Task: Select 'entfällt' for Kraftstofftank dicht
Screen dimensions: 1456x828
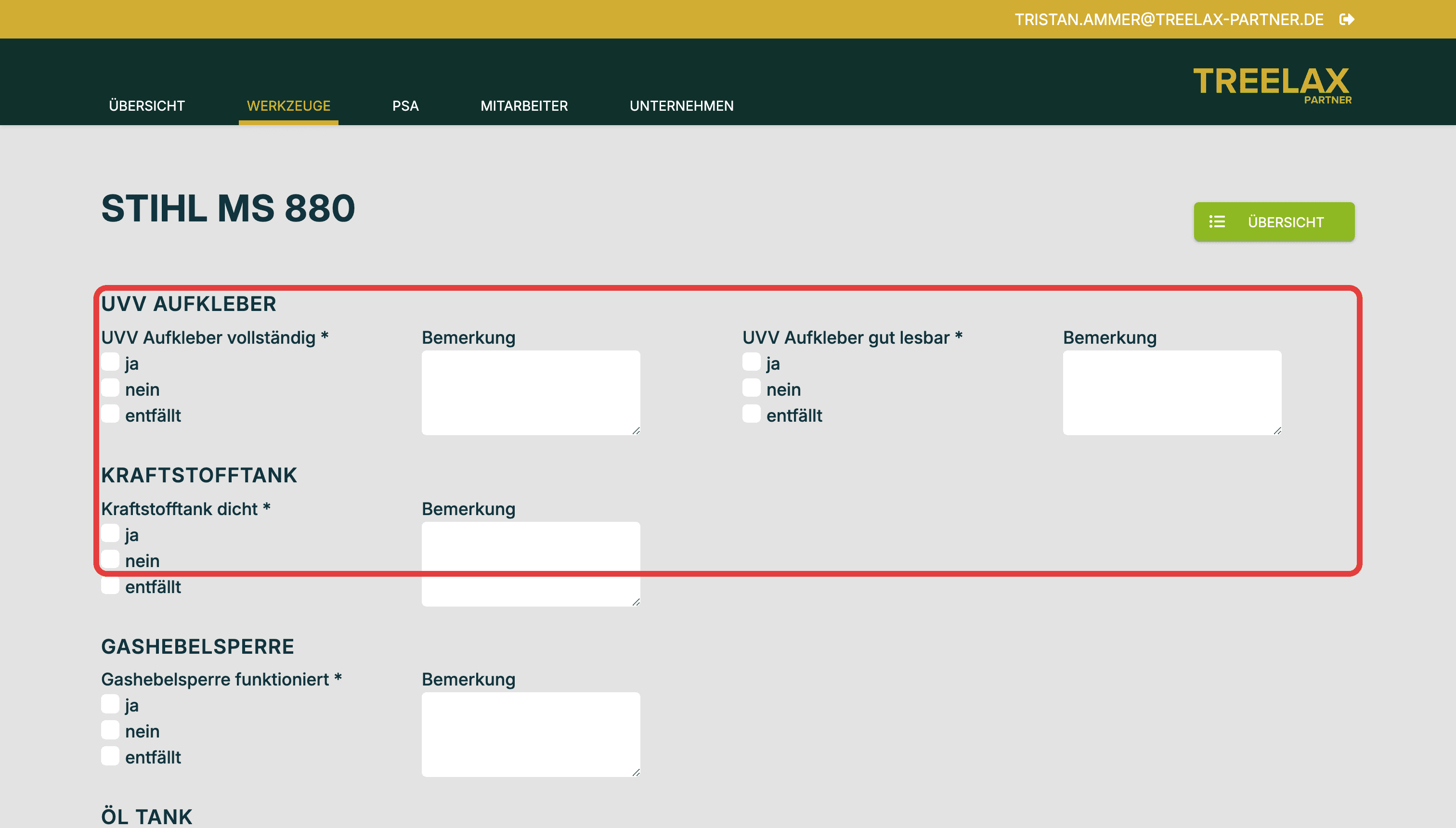Action: click(x=110, y=585)
